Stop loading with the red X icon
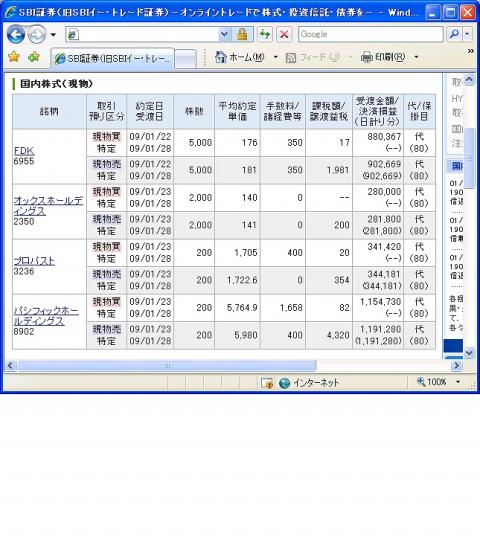Image resolution: width=480 pixels, height=551 pixels. [x=284, y=34]
